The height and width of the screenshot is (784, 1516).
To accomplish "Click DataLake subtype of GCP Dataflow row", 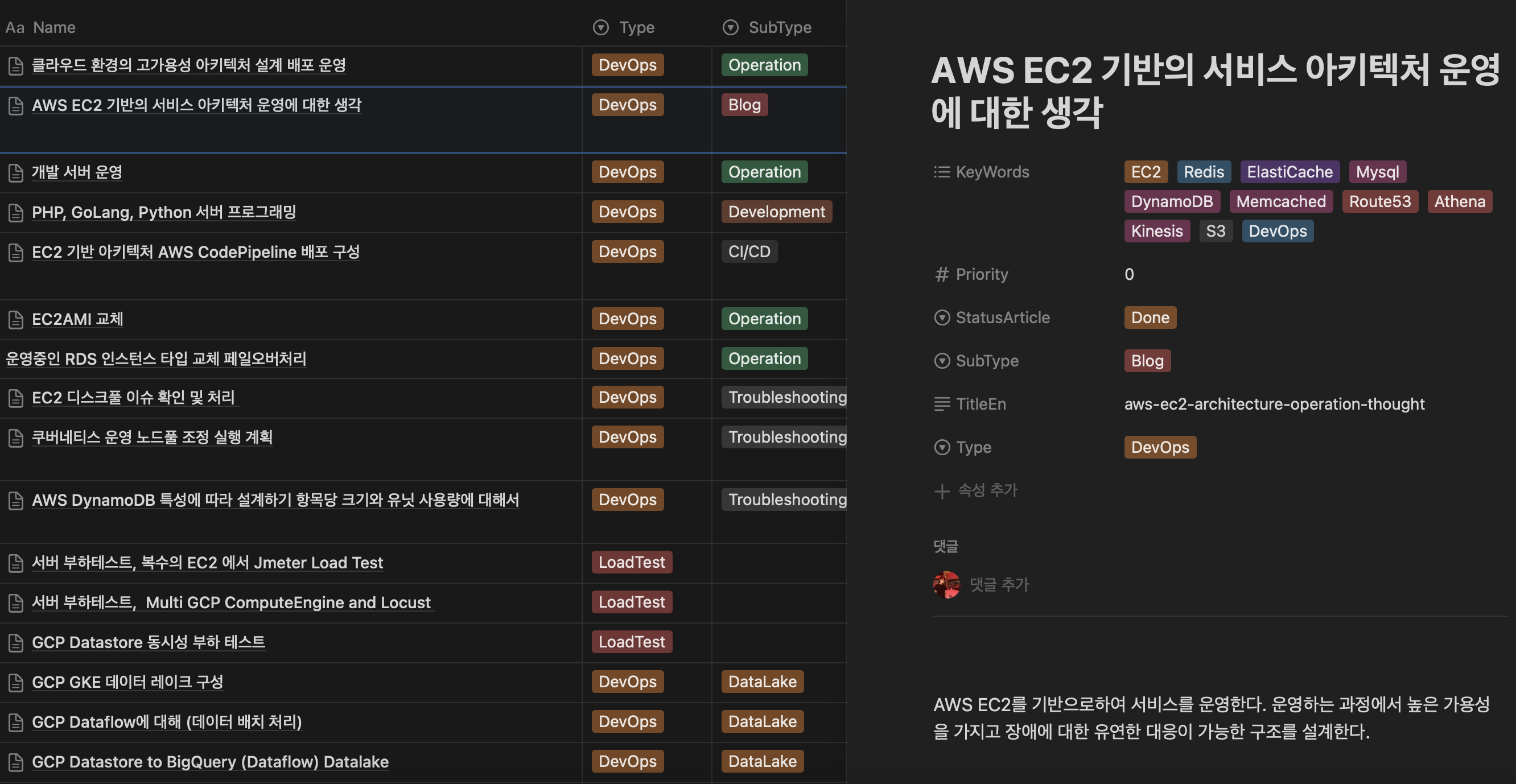I will click(x=762, y=721).
